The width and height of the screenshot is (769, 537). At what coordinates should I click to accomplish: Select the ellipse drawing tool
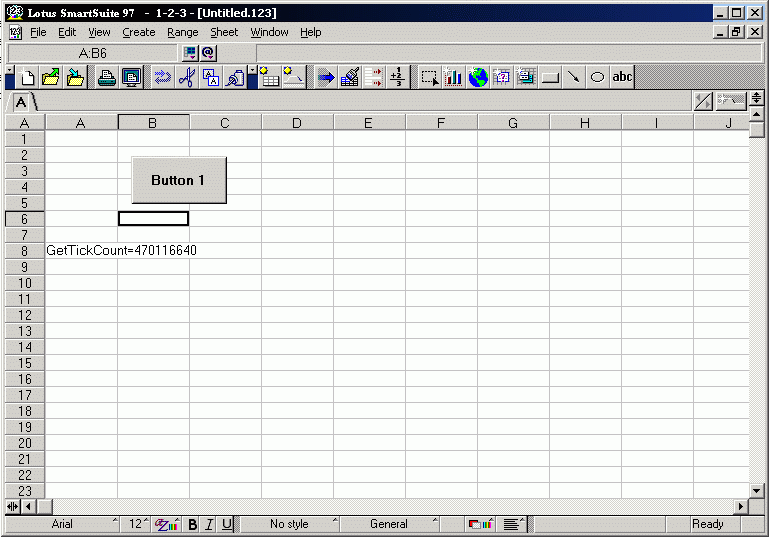[597, 77]
